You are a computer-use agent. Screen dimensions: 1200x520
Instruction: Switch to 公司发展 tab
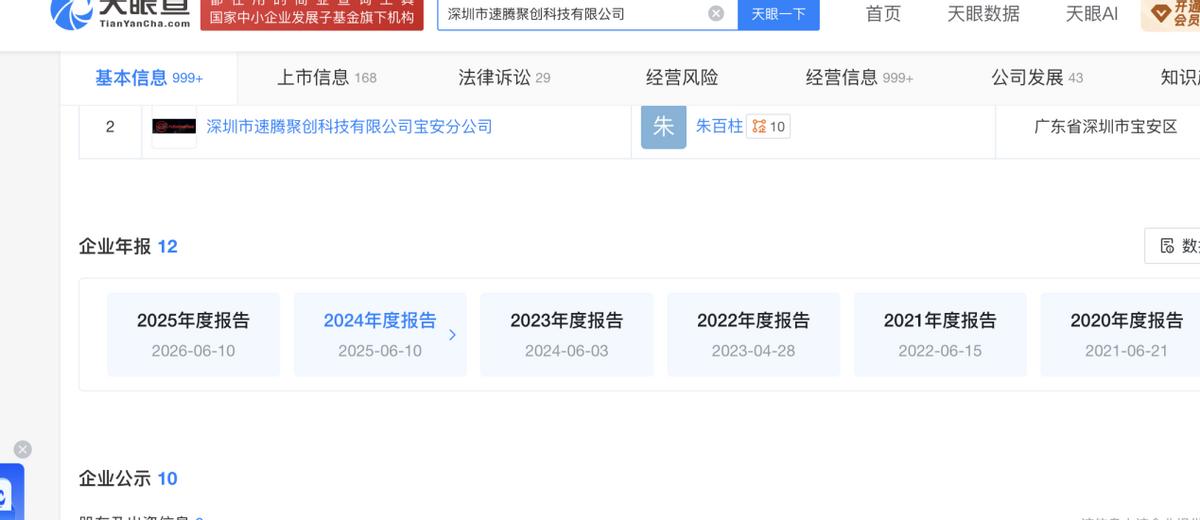coord(1037,78)
